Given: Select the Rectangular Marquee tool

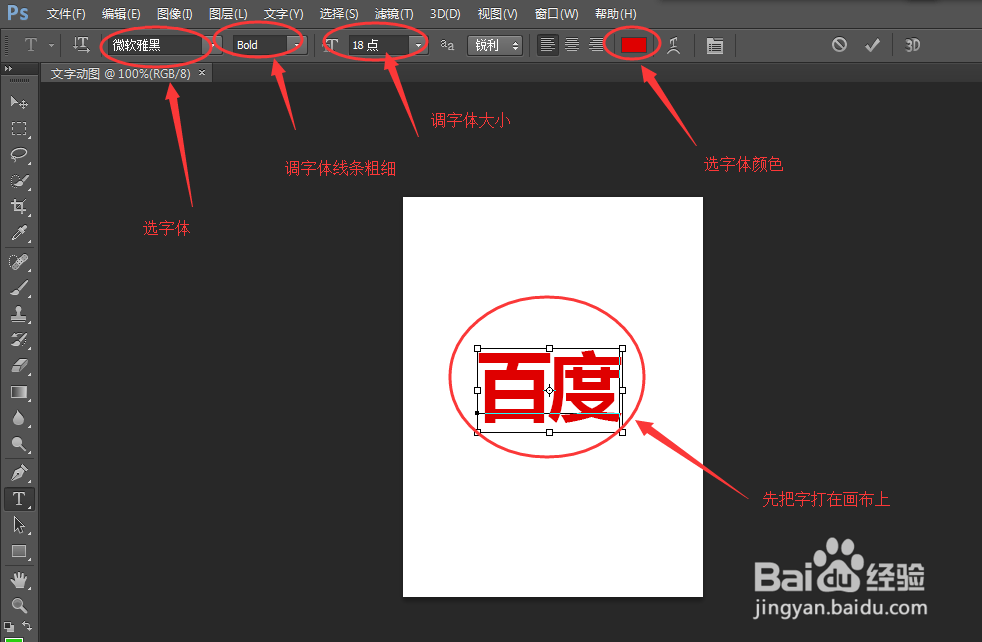Looking at the screenshot, I should [x=19, y=128].
